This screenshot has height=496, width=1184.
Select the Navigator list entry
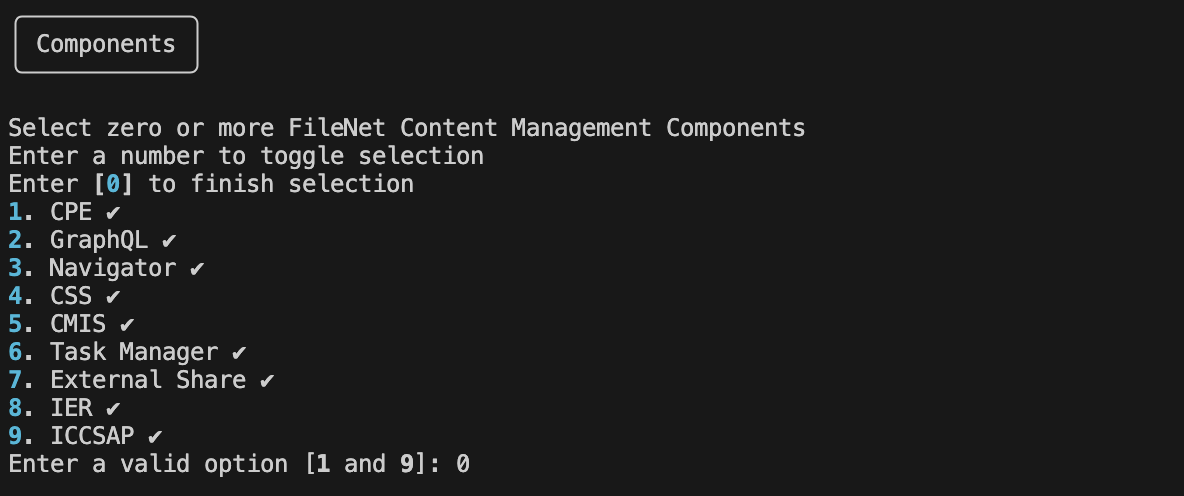tap(113, 268)
